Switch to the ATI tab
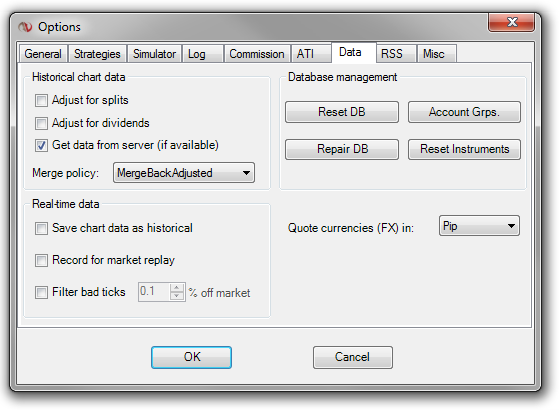Image resolution: width=559 pixels, height=410 pixels. (311, 54)
